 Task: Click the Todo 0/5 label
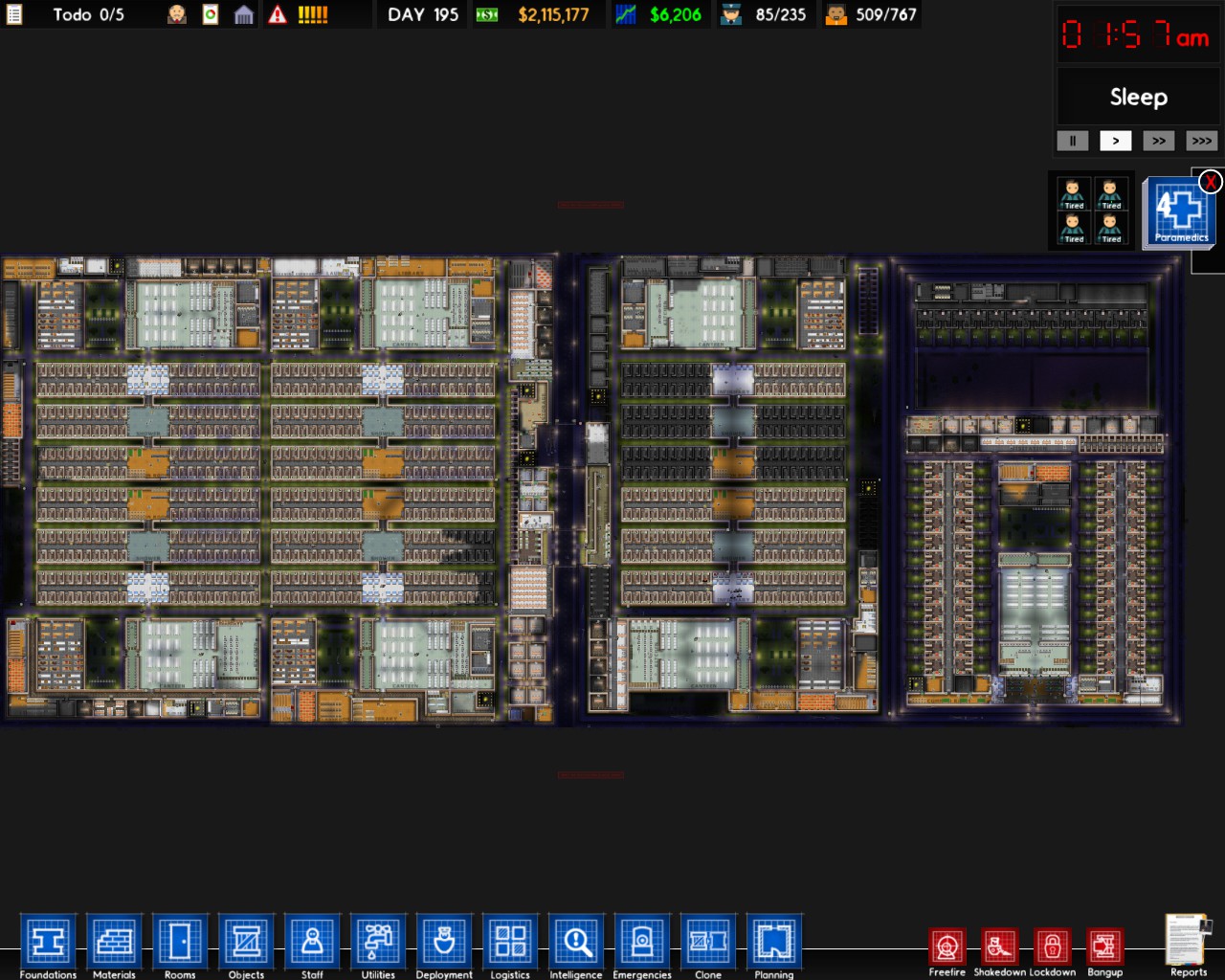pos(88,14)
